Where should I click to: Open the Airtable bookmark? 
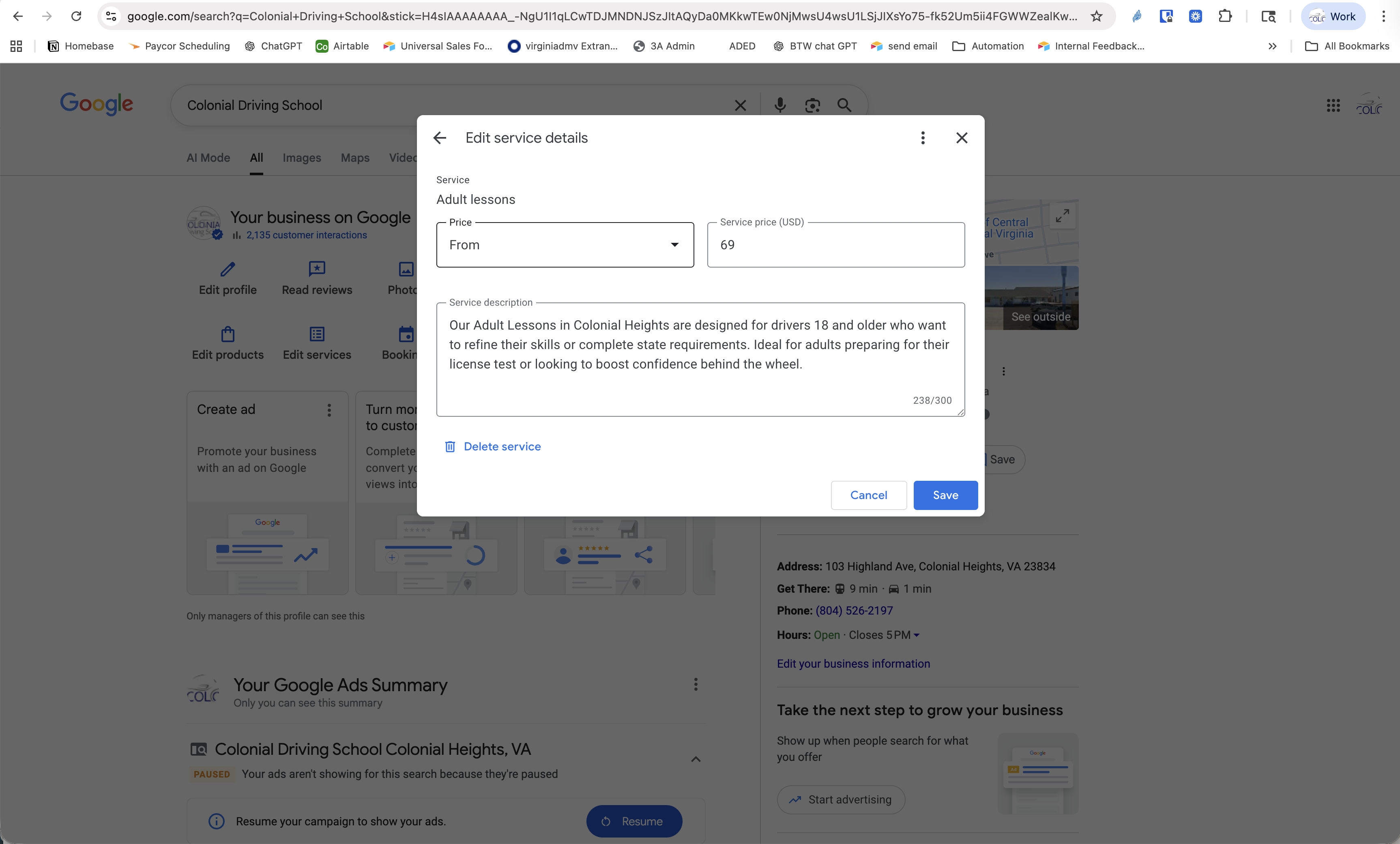coord(342,46)
